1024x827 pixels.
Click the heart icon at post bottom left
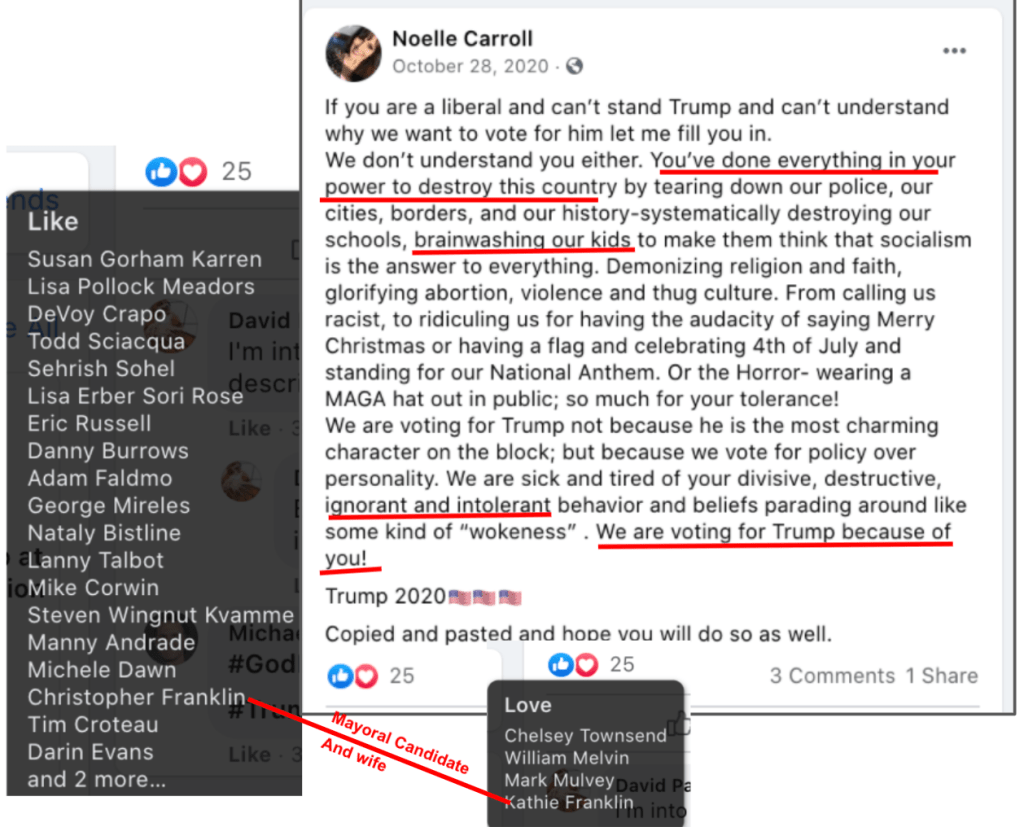[366, 676]
